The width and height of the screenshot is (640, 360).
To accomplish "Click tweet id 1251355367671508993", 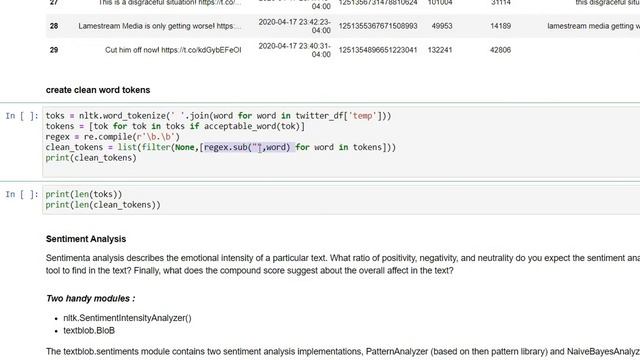I will click(x=378, y=26).
